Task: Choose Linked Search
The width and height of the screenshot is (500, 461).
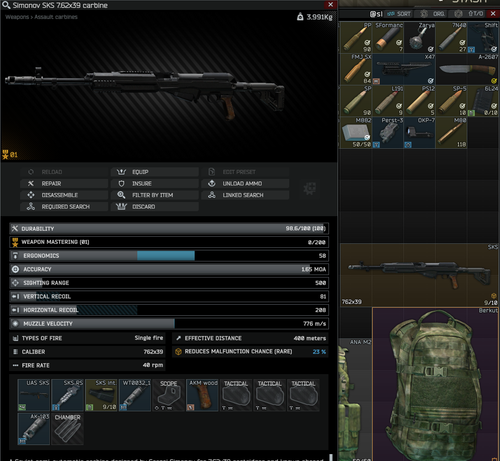Action: click(245, 195)
